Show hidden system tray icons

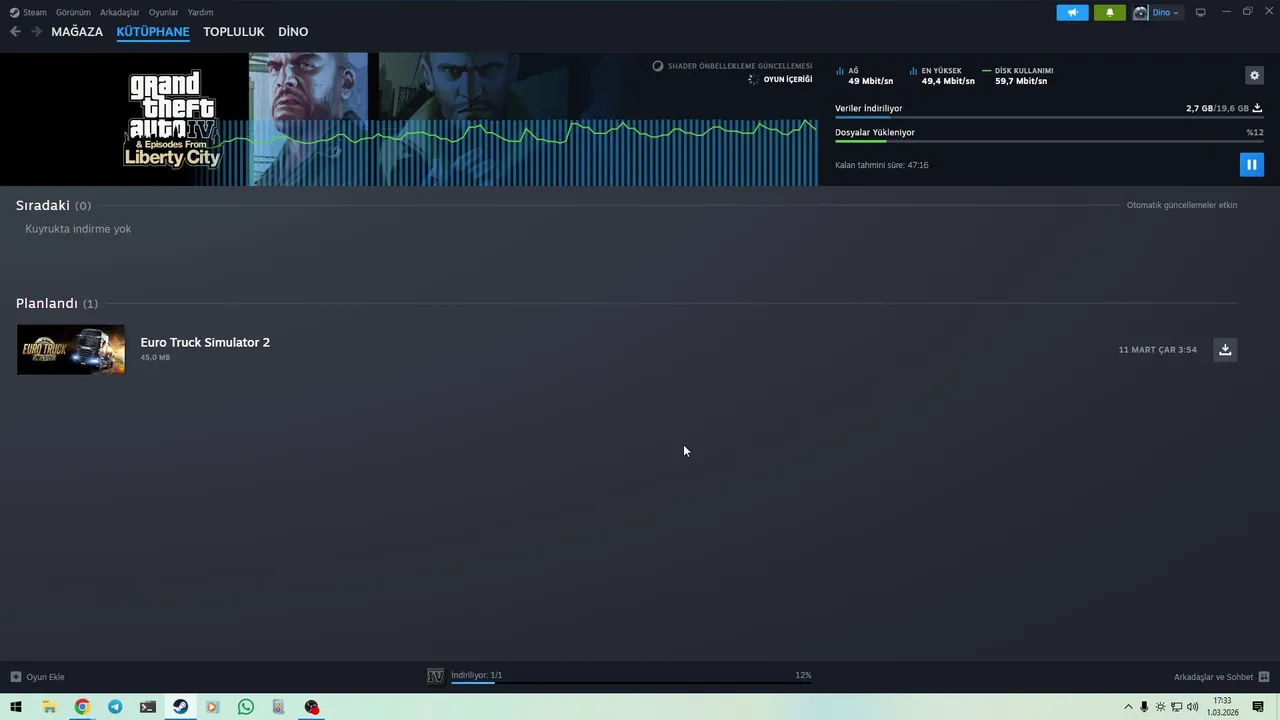coord(1129,707)
